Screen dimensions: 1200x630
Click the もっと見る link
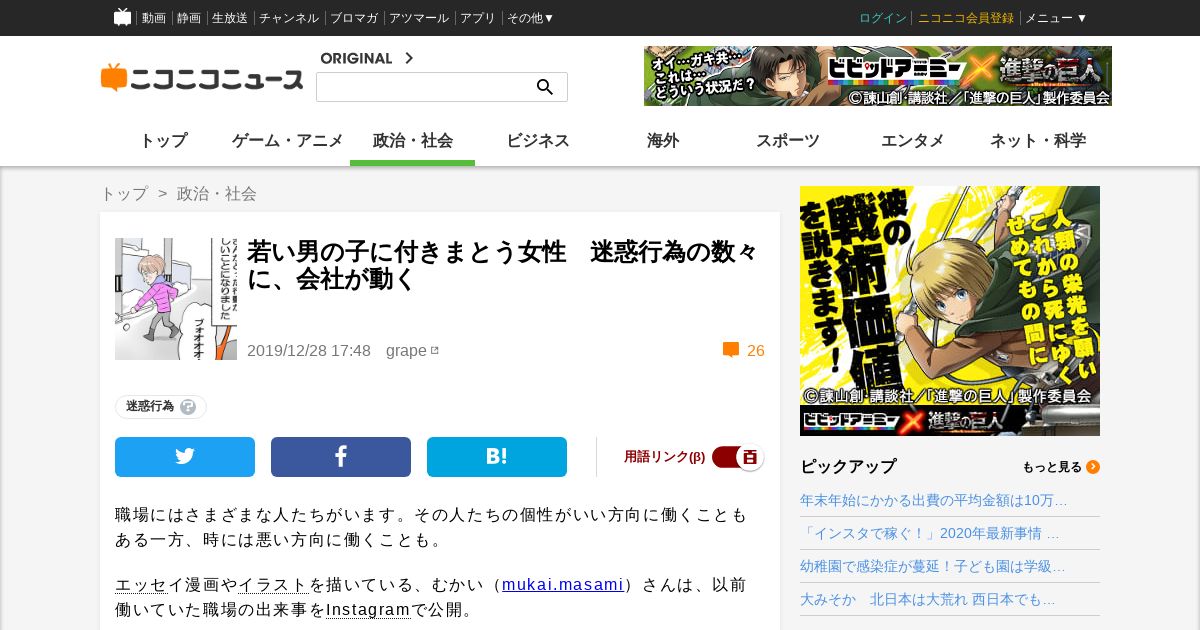click(x=1051, y=467)
